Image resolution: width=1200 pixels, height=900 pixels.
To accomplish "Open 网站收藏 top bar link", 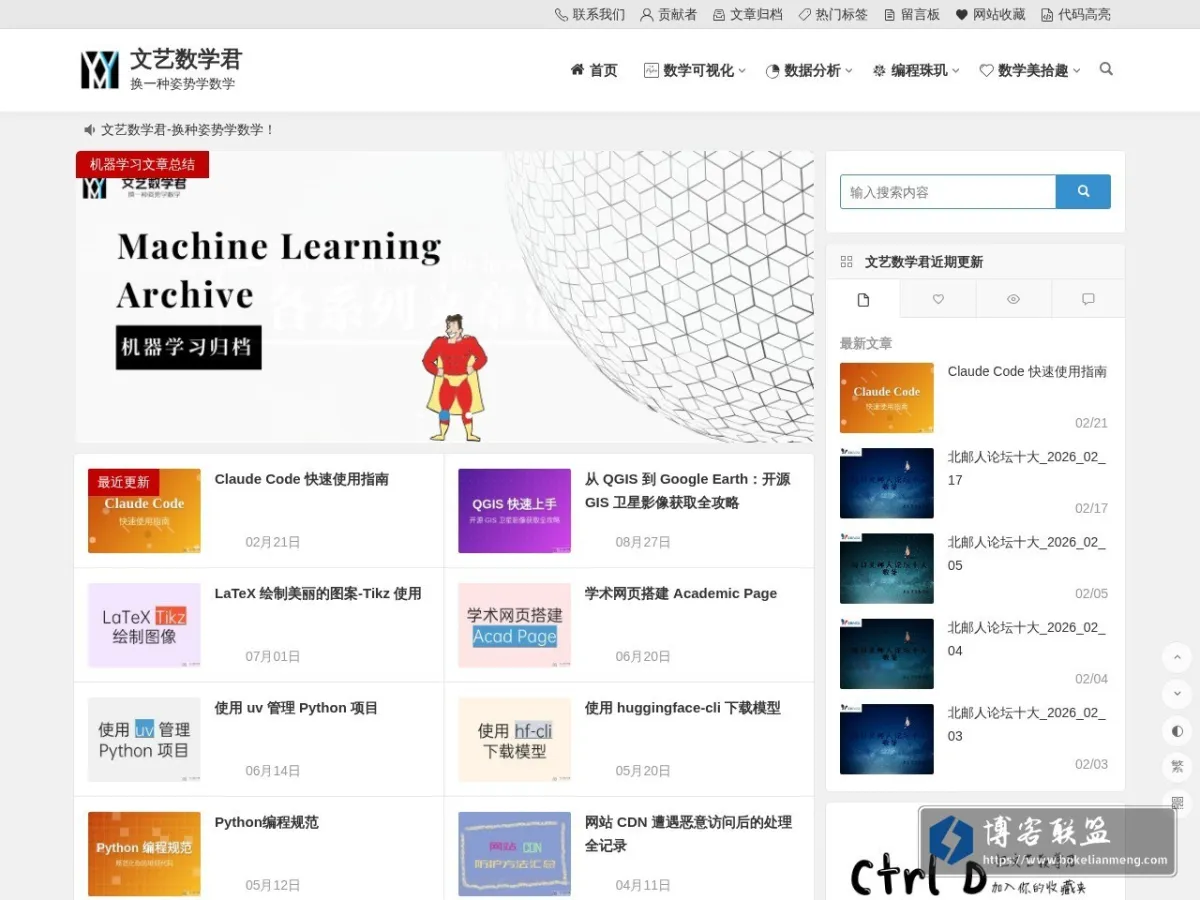I will [x=991, y=14].
